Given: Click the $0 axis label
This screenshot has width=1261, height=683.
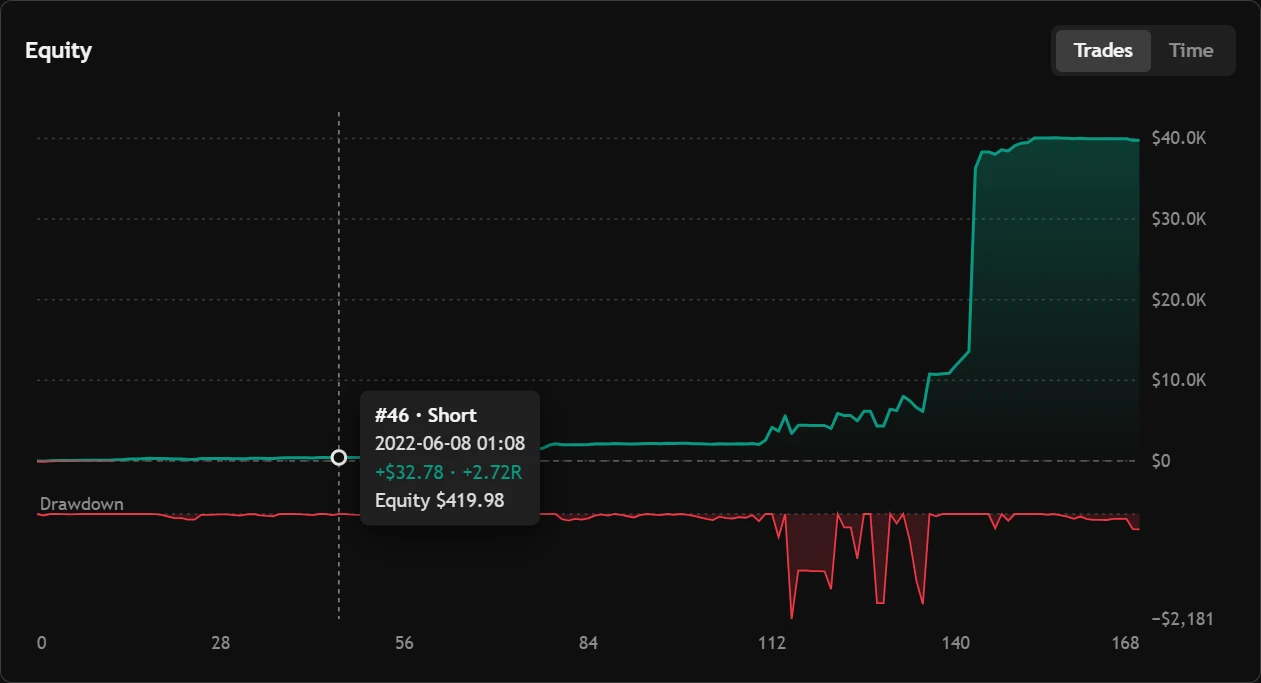Looking at the screenshot, I should pyautogui.click(x=1163, y=461).
